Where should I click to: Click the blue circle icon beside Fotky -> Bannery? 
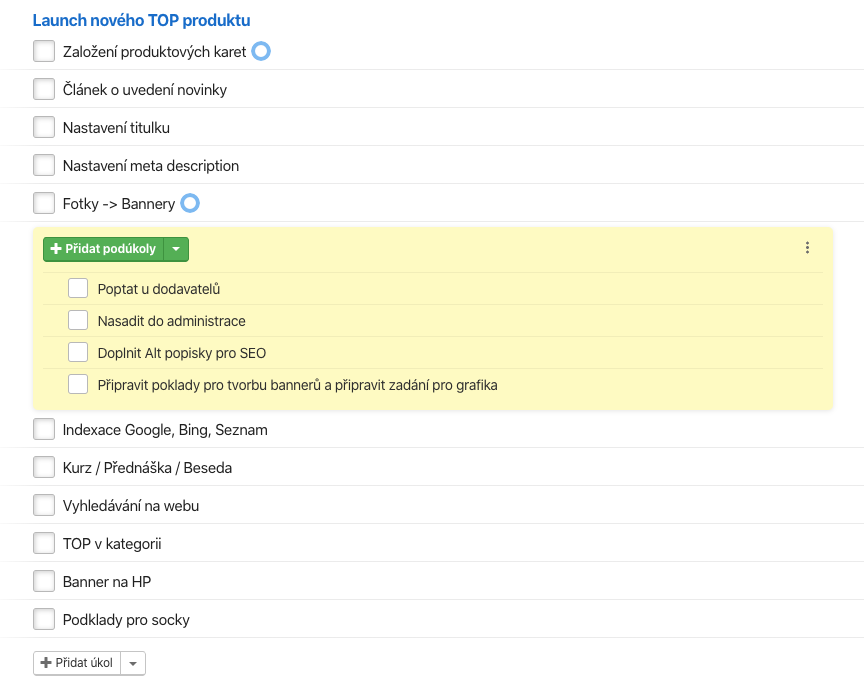click(x=190, y=203)
